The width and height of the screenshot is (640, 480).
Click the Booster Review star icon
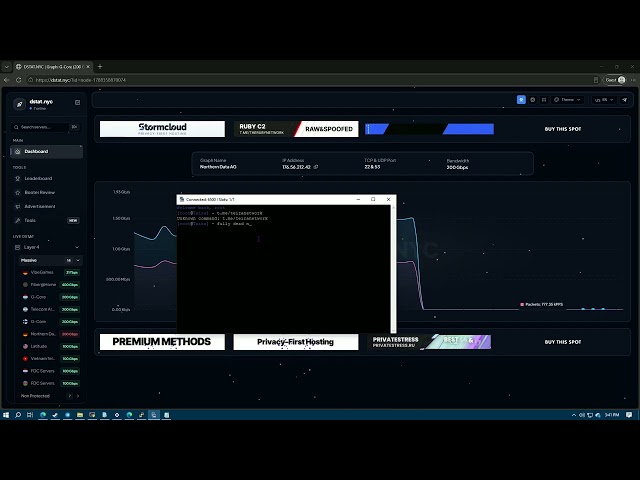[18, 192]
